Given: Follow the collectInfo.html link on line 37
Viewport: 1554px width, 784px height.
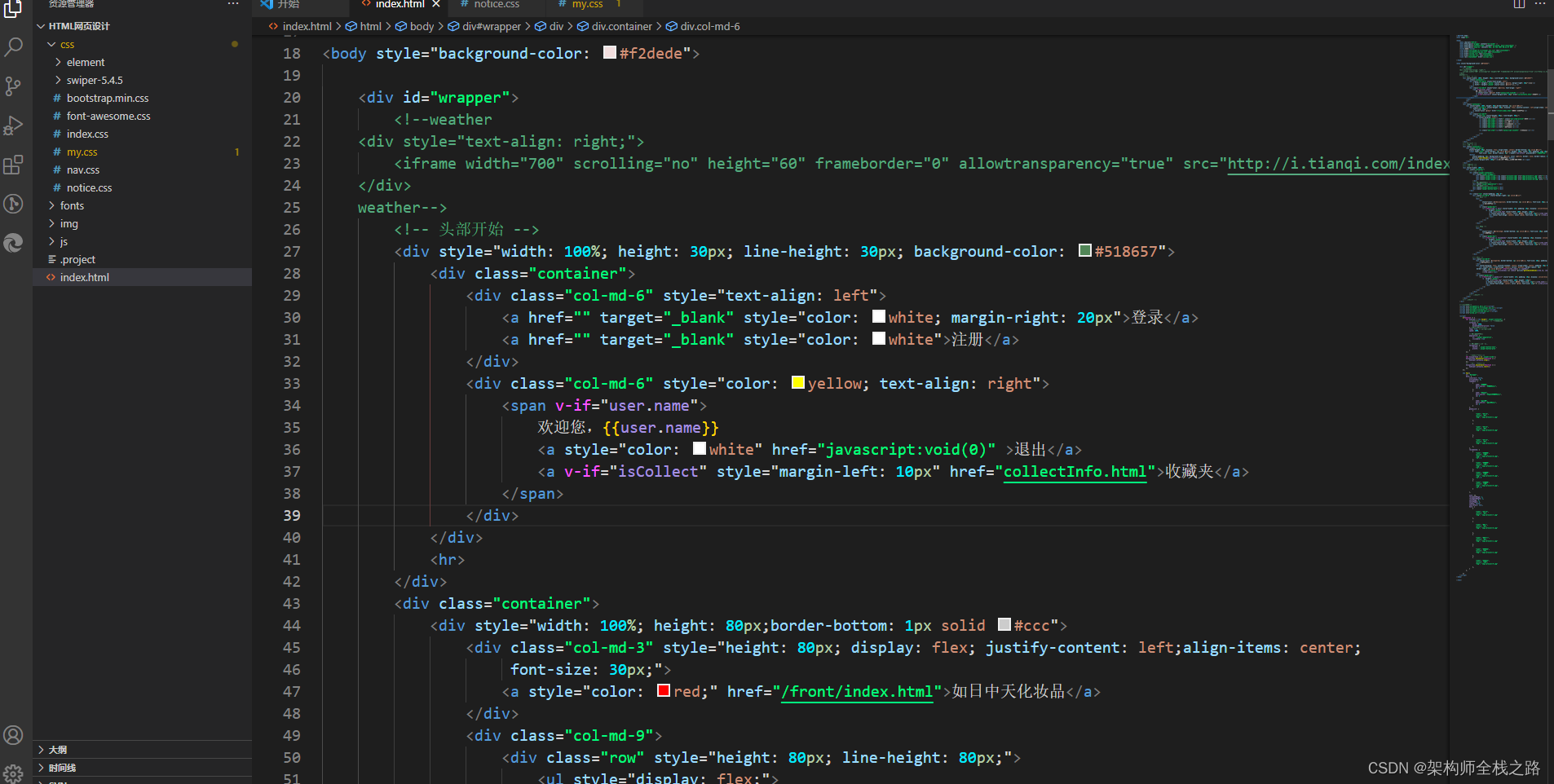Looking at the screenshot, I should 1075,472.
